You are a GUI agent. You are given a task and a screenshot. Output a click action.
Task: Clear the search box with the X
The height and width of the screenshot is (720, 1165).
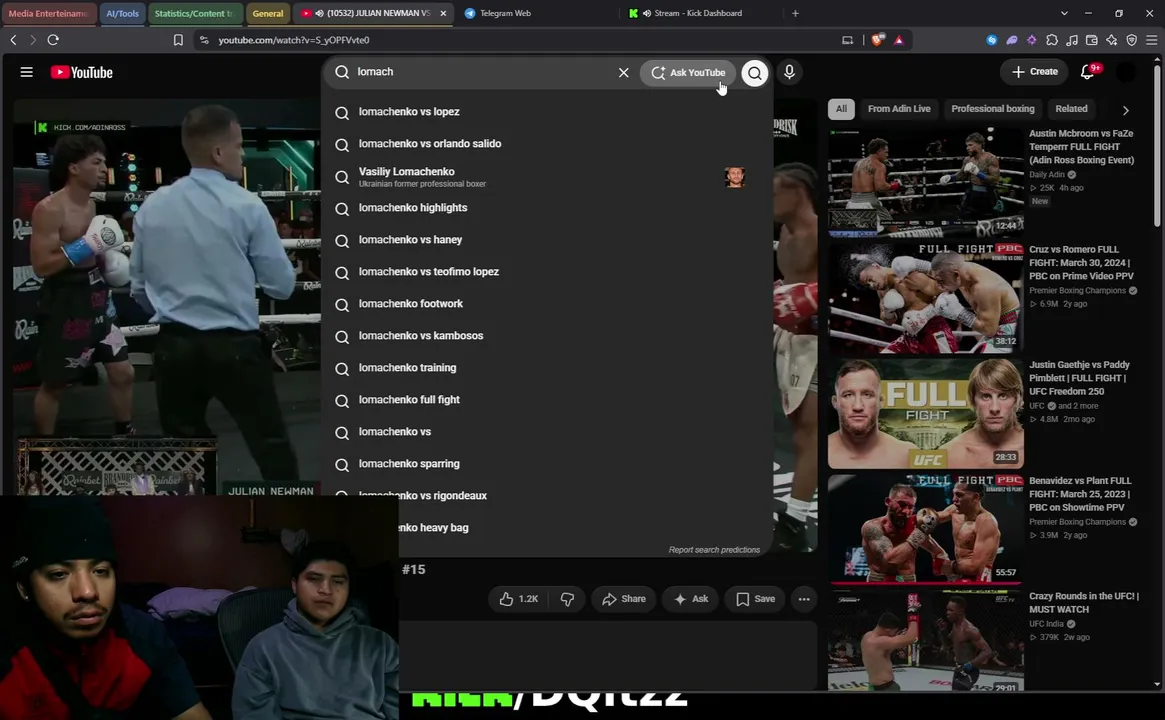623,72
